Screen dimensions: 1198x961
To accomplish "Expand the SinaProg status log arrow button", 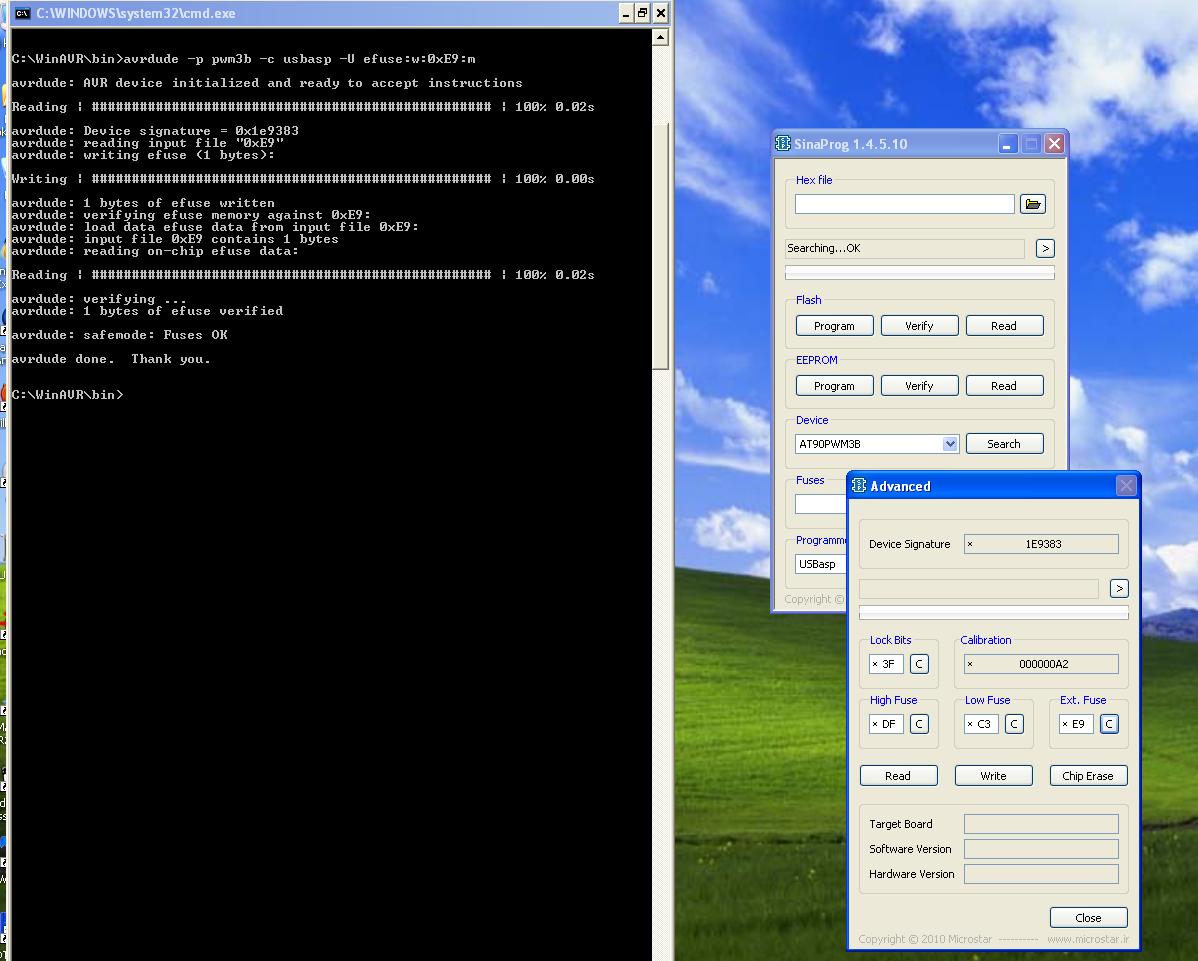I will 1045,248.
